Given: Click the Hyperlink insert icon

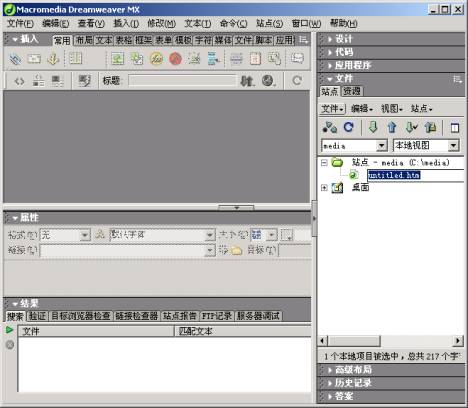Looking at the screenshot, I should [x=15, y=59].
